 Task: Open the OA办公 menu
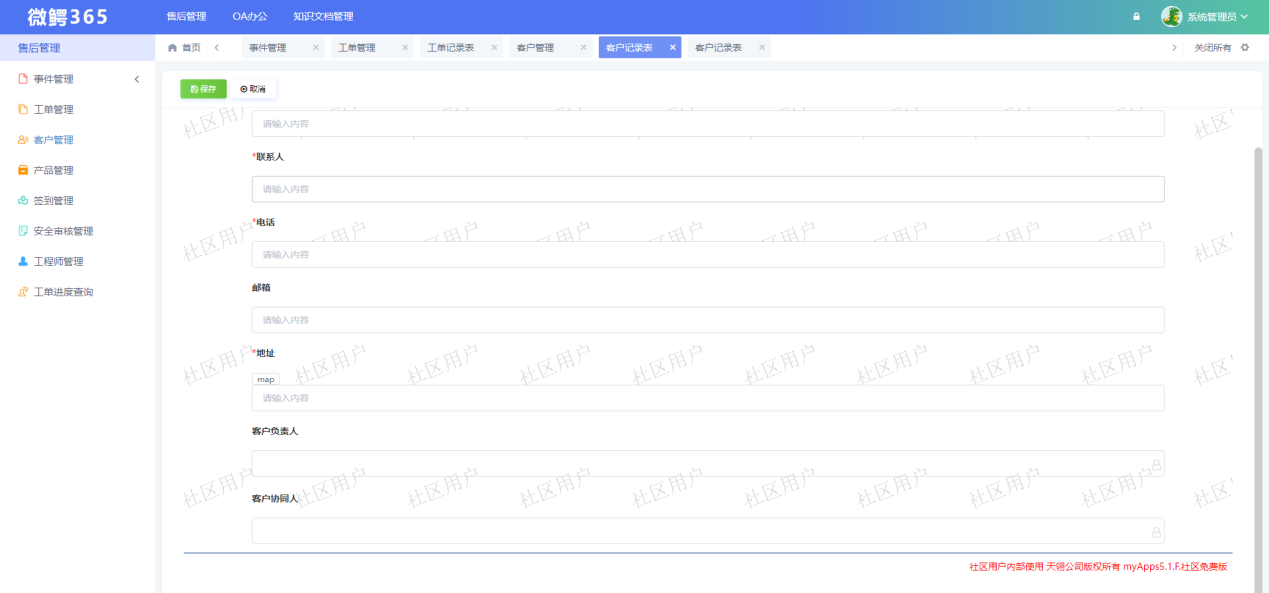[249, 16]
